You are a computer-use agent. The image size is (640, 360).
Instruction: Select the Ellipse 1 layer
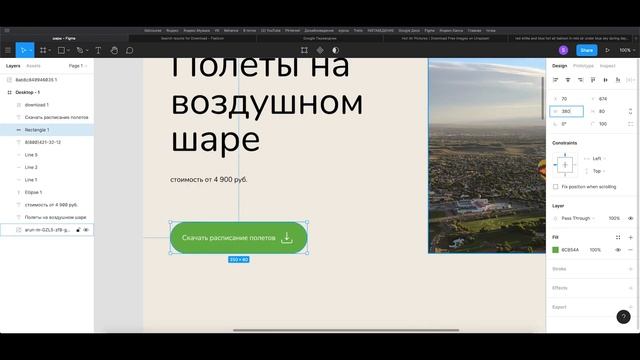pos(47,192)
